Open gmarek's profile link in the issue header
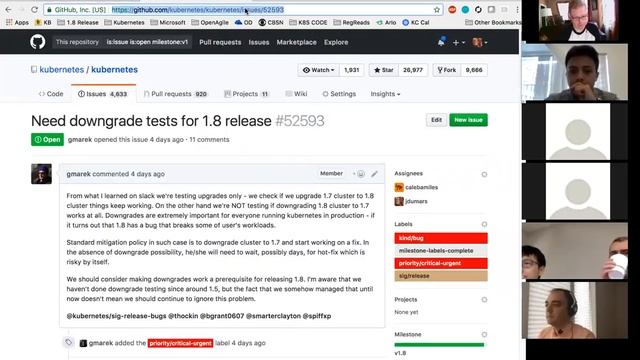 pyautogui.click(x=80, y=140)
